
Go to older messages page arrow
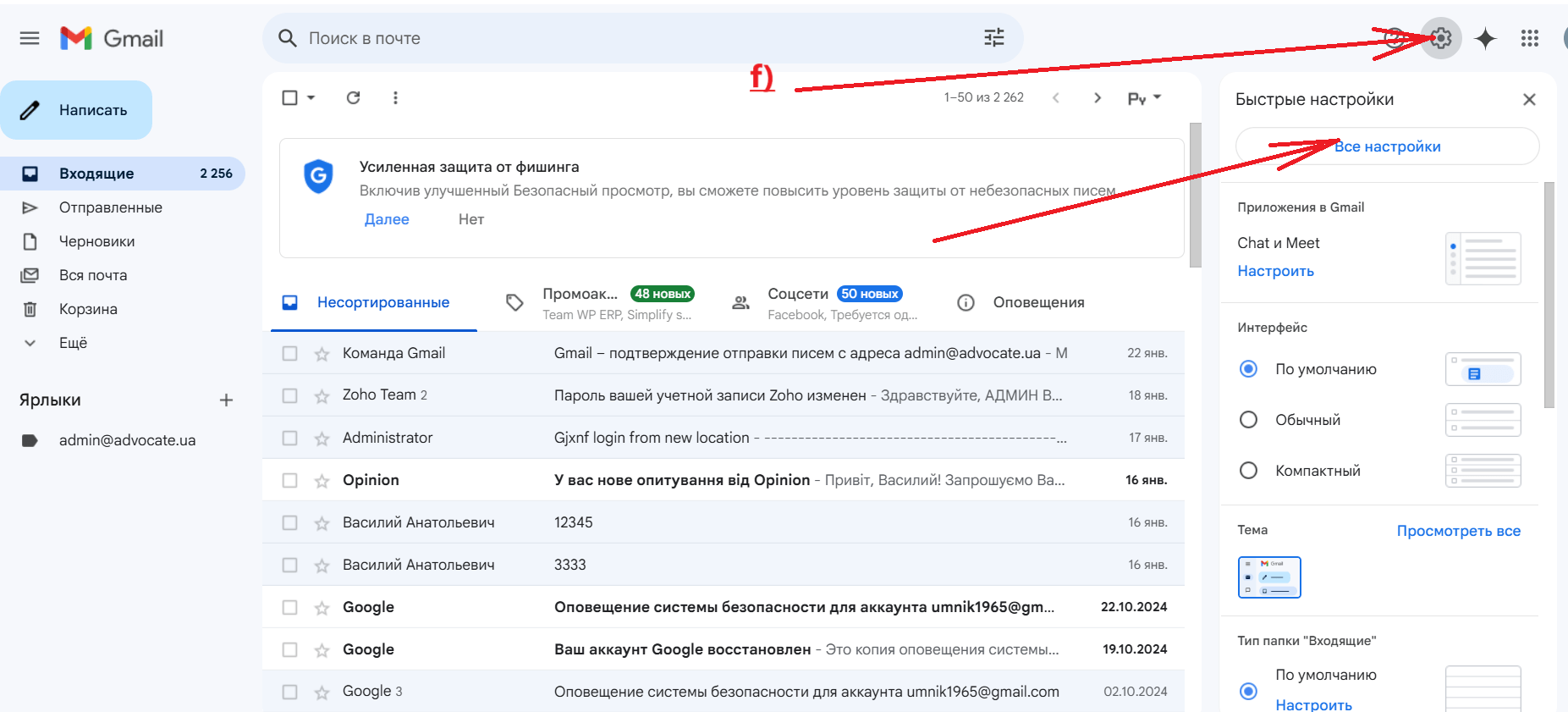click(x=1098, y=97)
